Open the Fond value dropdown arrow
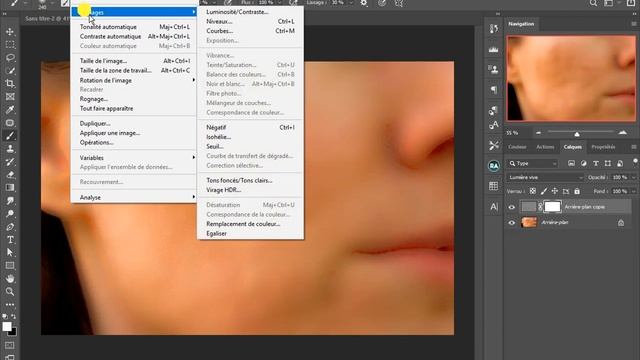Image resolution: width=640 pixels, height=360 pixels. [x=633, y=191]
